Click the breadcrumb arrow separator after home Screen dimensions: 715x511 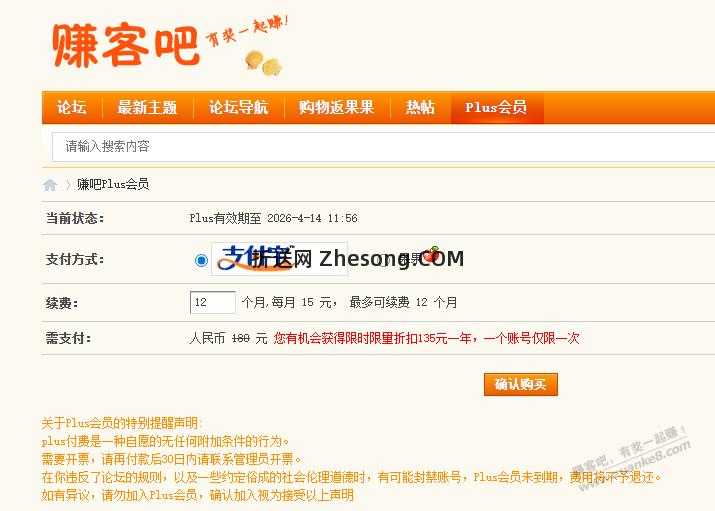coord(68,185)
